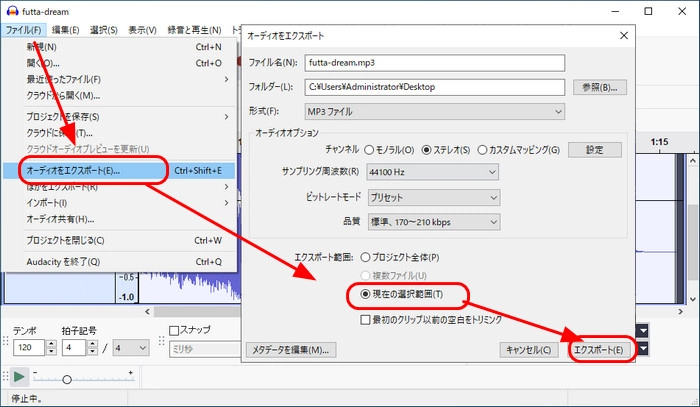Minimize the Audacity window
Screen dimensions: 700x407
(x=616, y=11)
